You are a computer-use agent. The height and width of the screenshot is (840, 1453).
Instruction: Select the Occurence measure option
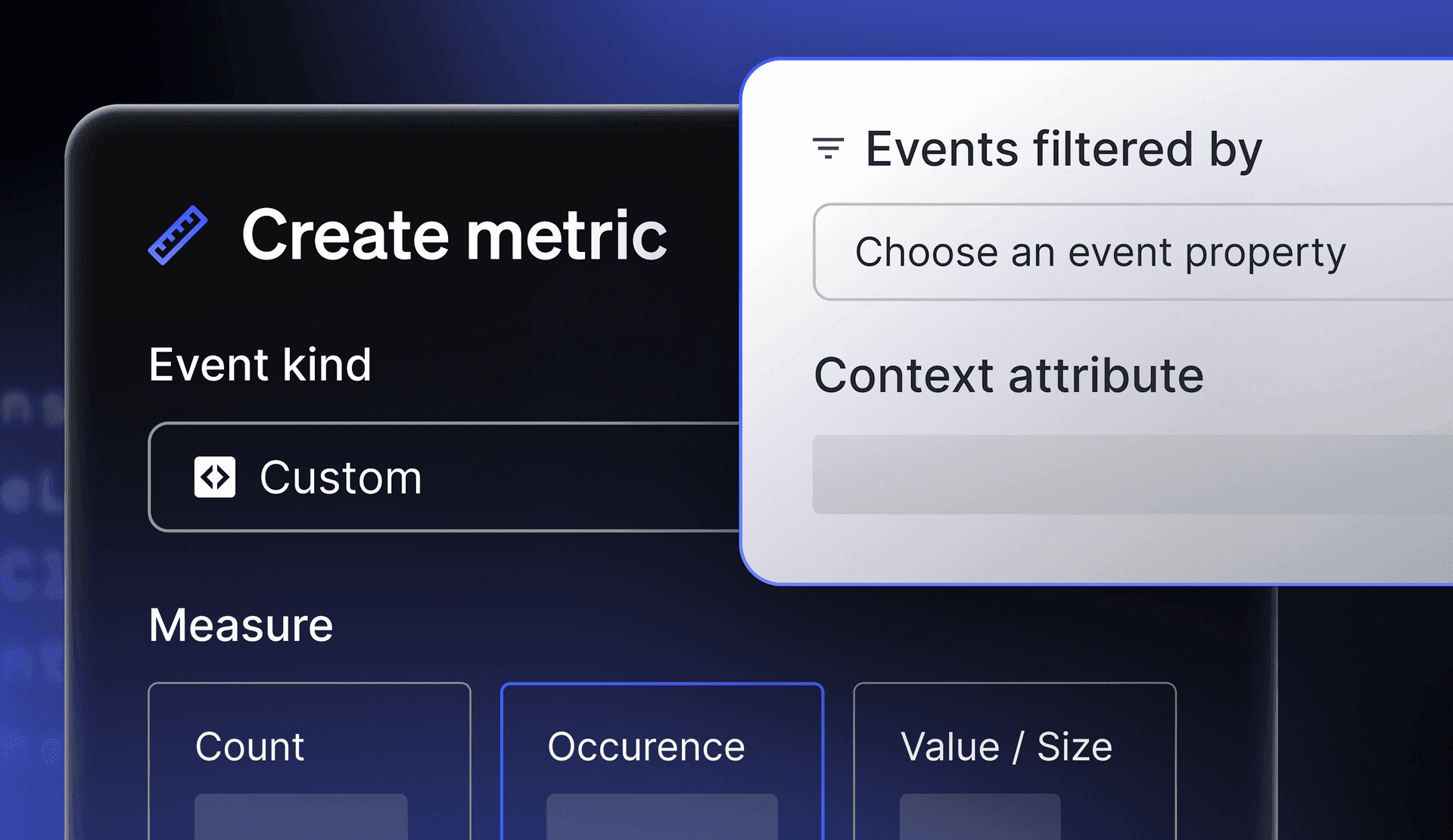point(662,747)
